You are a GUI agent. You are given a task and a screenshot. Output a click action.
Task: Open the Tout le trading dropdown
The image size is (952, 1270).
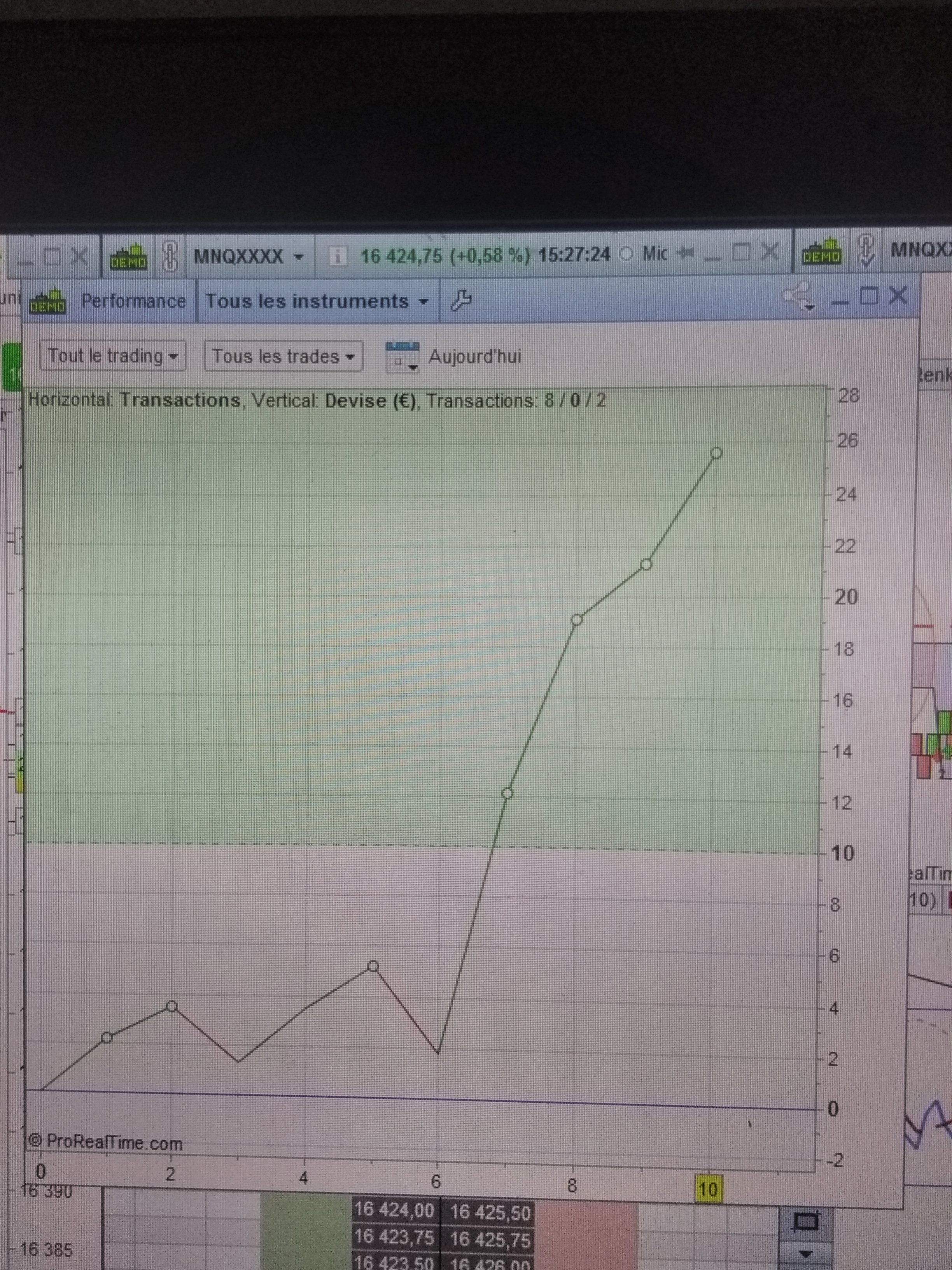click(112, 356)
